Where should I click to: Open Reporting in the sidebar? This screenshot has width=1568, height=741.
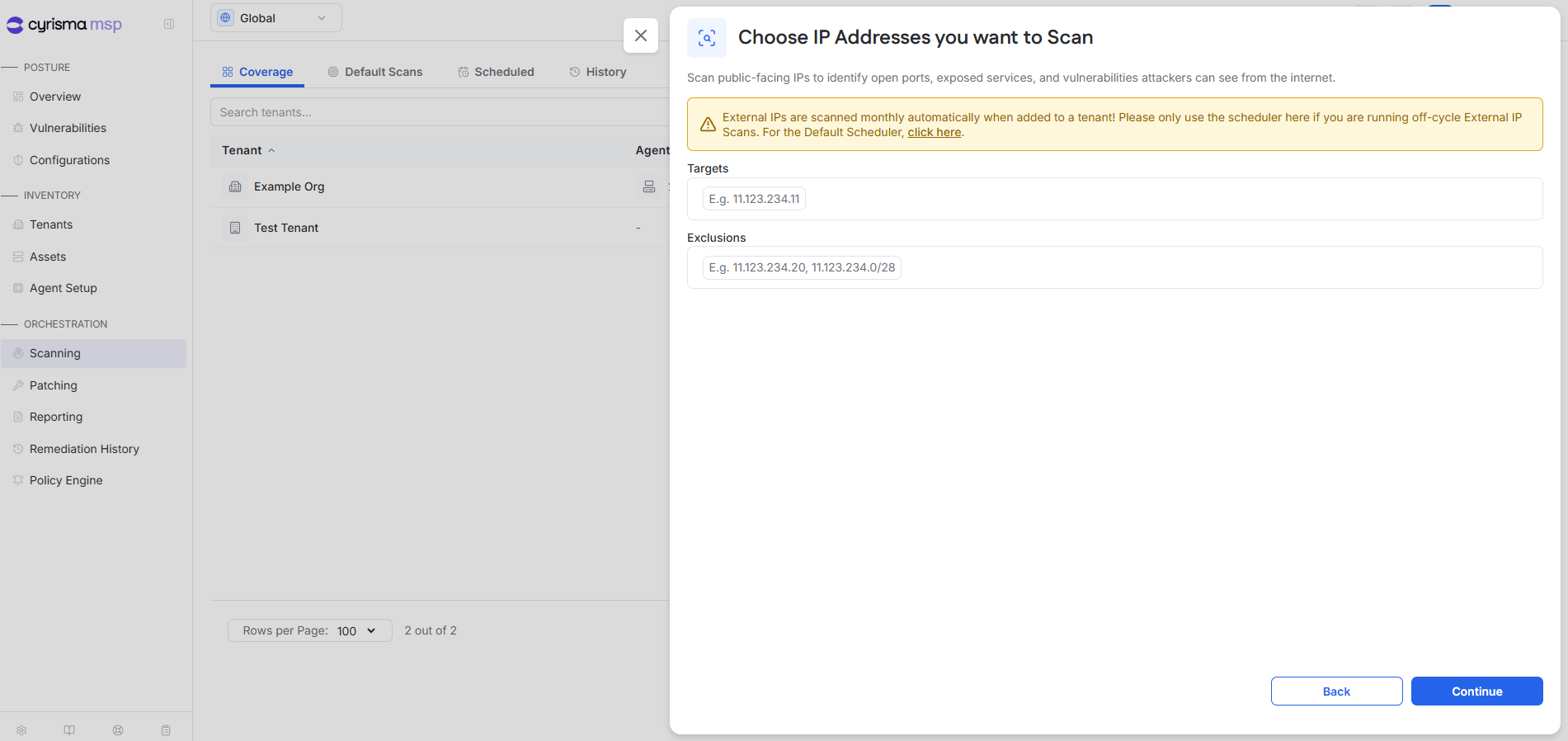(x=56, y=417)
